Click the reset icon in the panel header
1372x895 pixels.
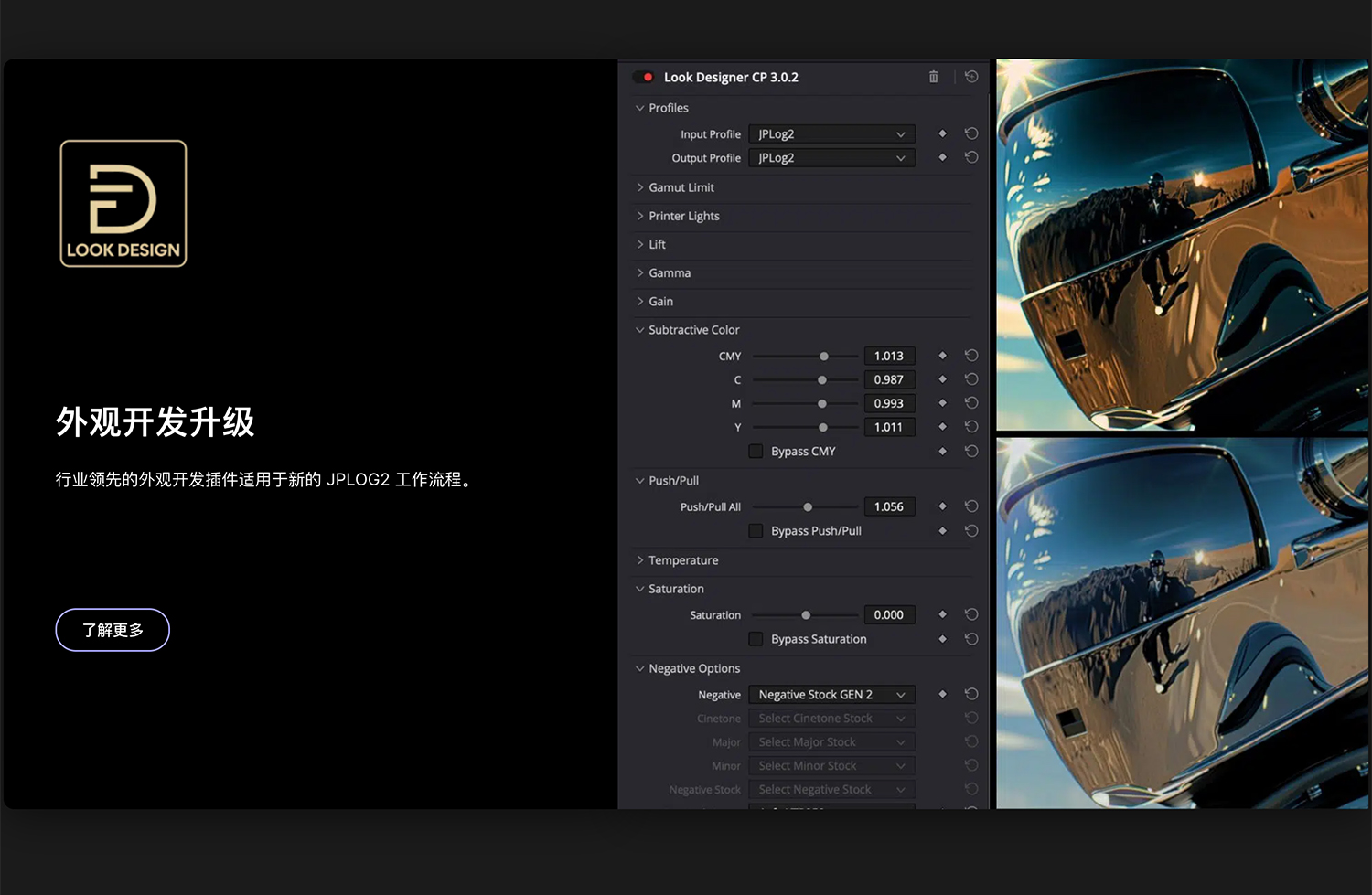tap(971, 77)
